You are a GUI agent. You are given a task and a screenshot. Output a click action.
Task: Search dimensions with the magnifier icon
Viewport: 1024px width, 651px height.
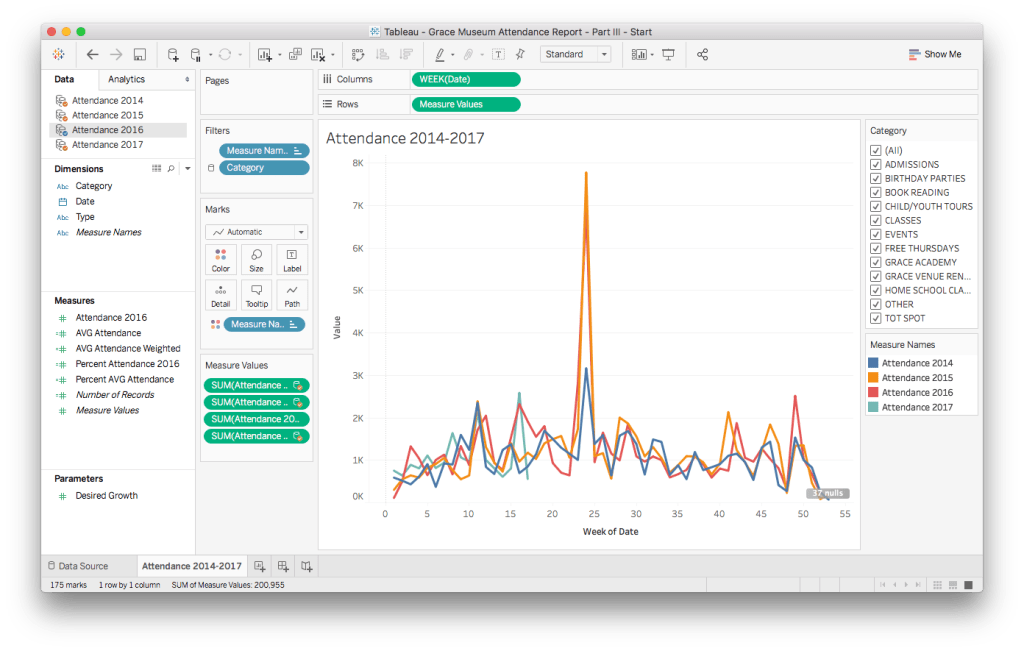(x=171, y=168)
